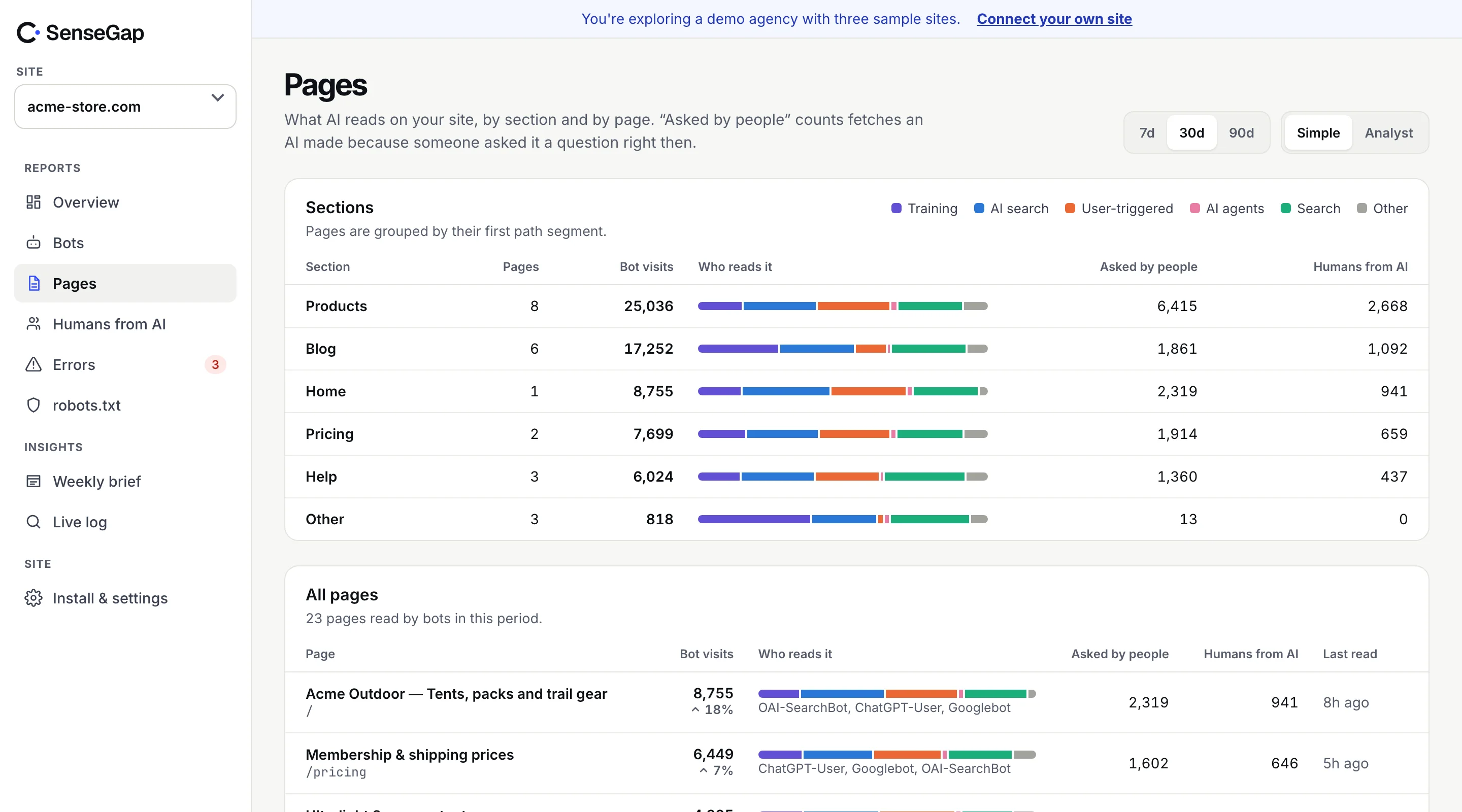Open Install & settings page
Viewport: 1462px width, 812px height.
(125, 598)
